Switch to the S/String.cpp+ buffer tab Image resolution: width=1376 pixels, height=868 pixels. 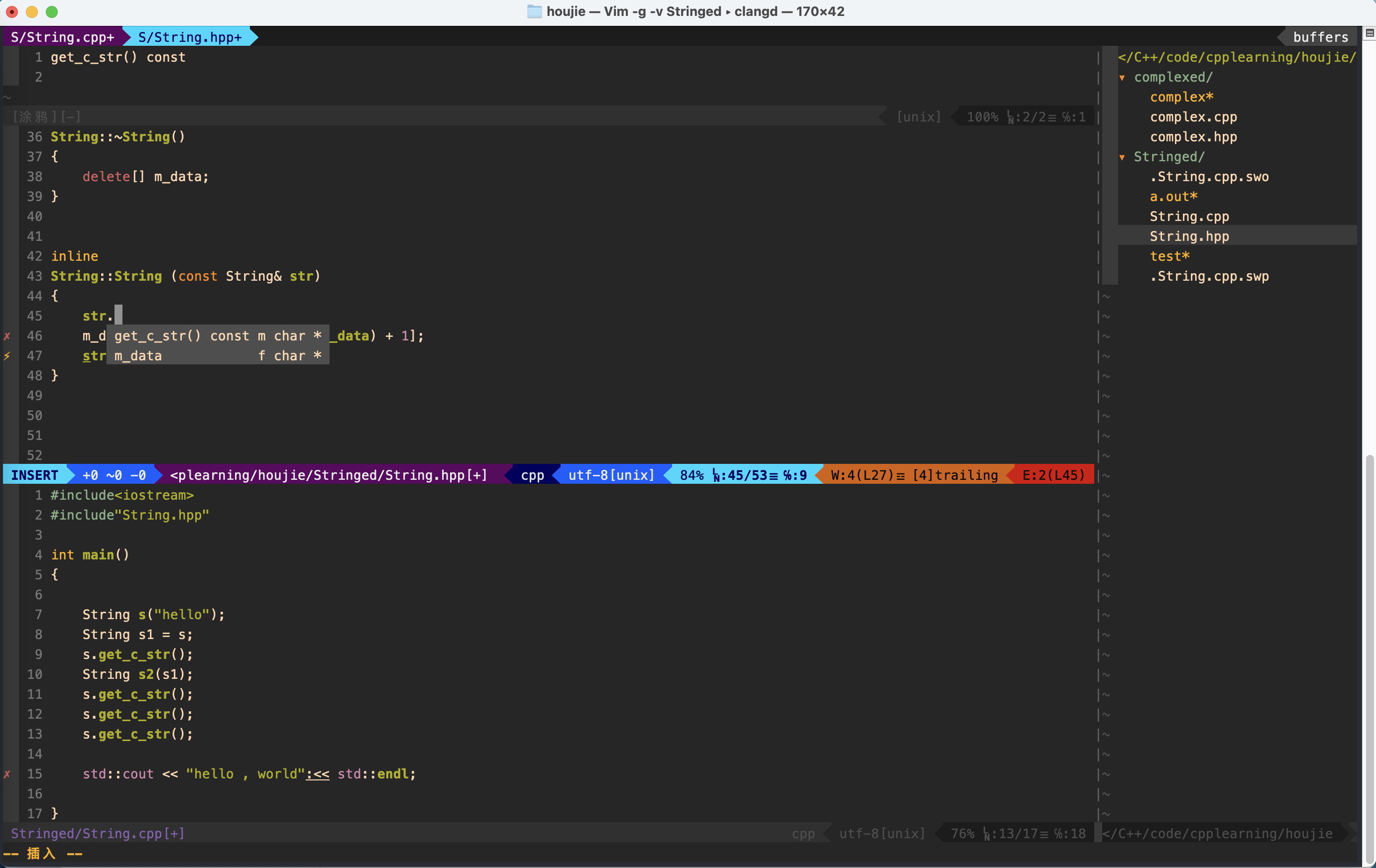(x=62, y=37)
